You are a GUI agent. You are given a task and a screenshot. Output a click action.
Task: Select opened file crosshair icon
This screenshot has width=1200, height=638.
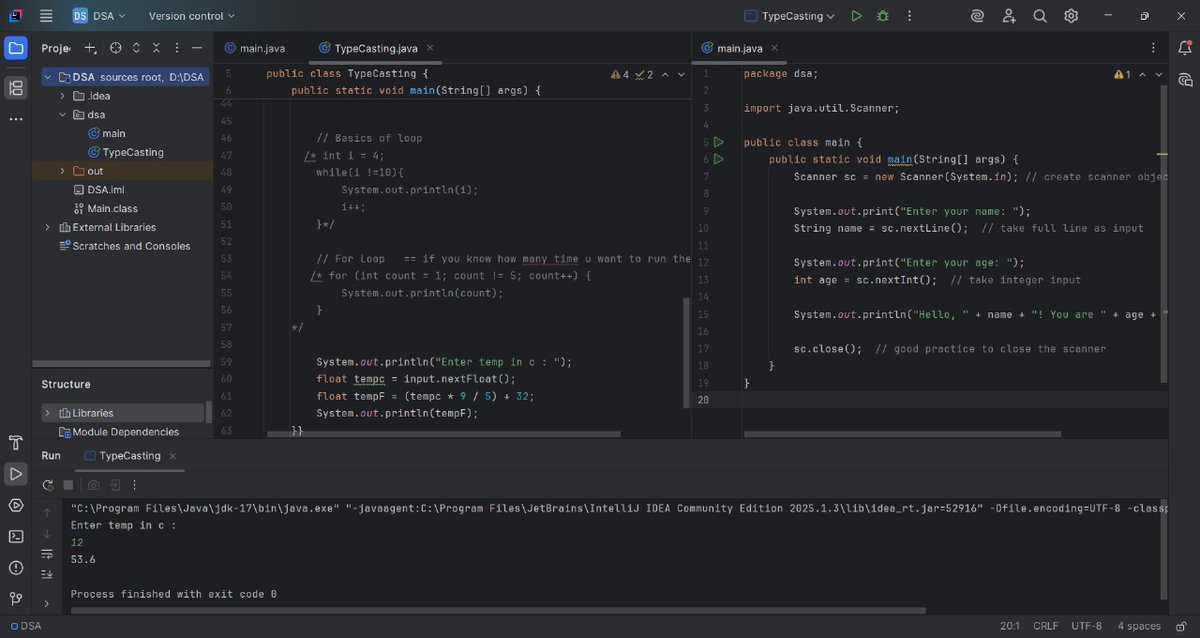pos(116,48)
